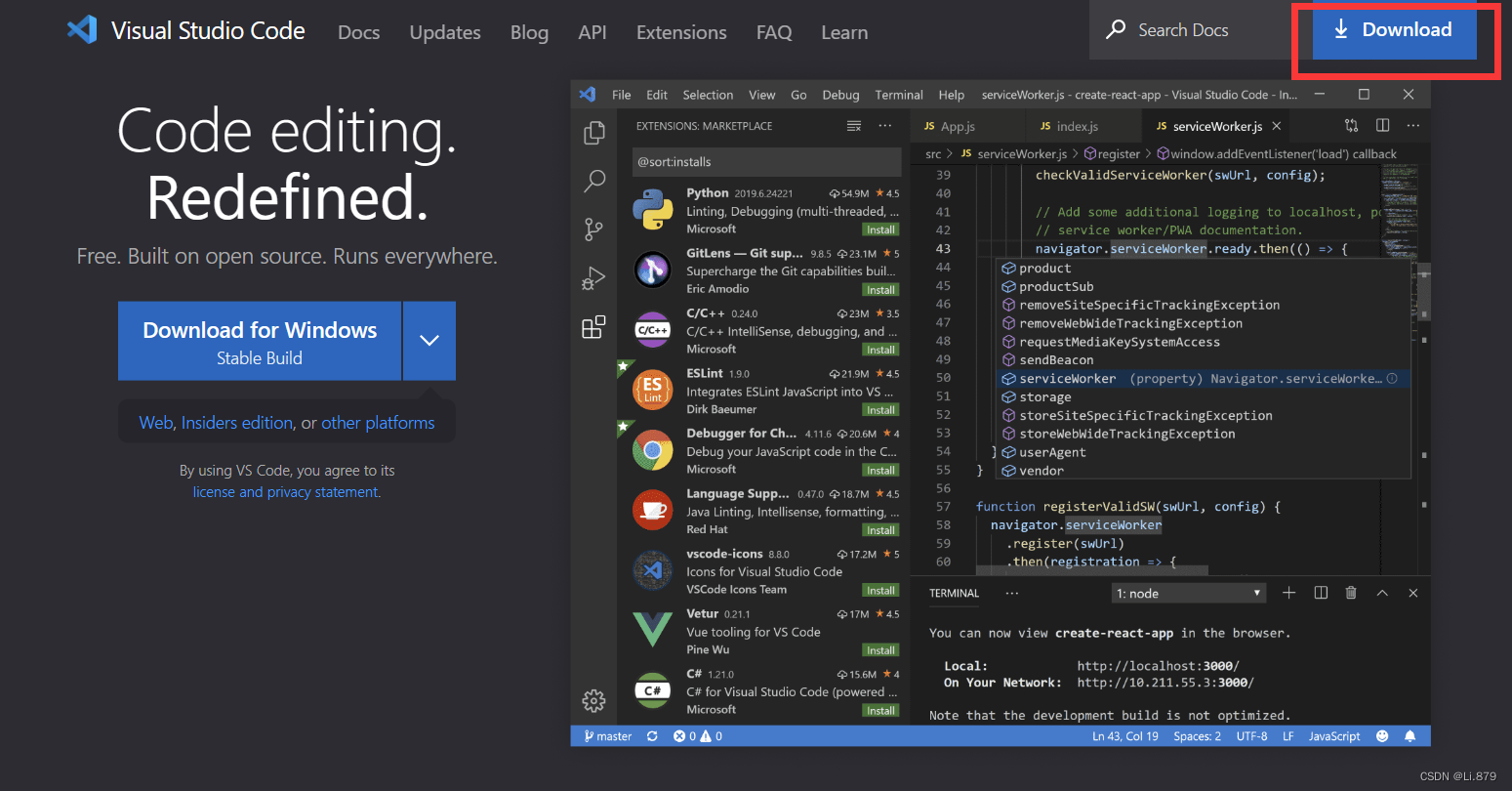Click Install for the Vetur extension
The width and height of the screenshot is (1512, 791).
[x=880, y=650]
